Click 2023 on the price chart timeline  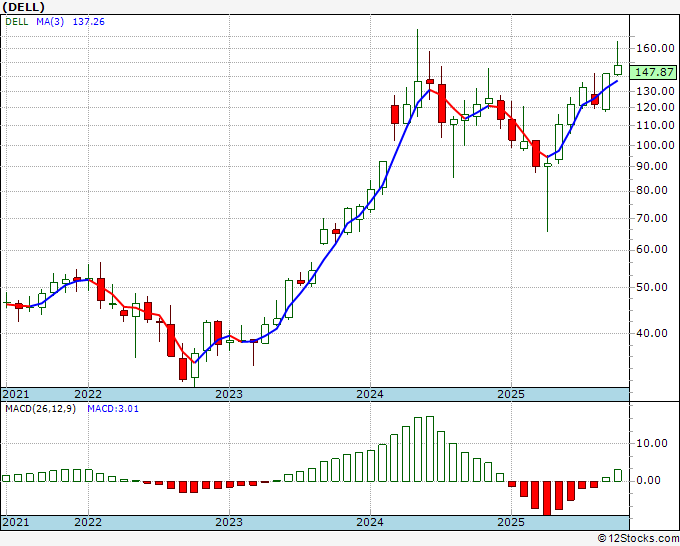(229, 394)
